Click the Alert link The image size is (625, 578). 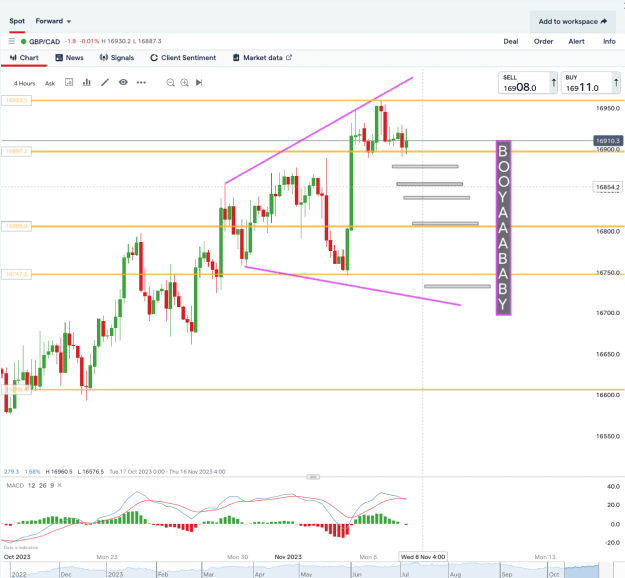(576, 41)
